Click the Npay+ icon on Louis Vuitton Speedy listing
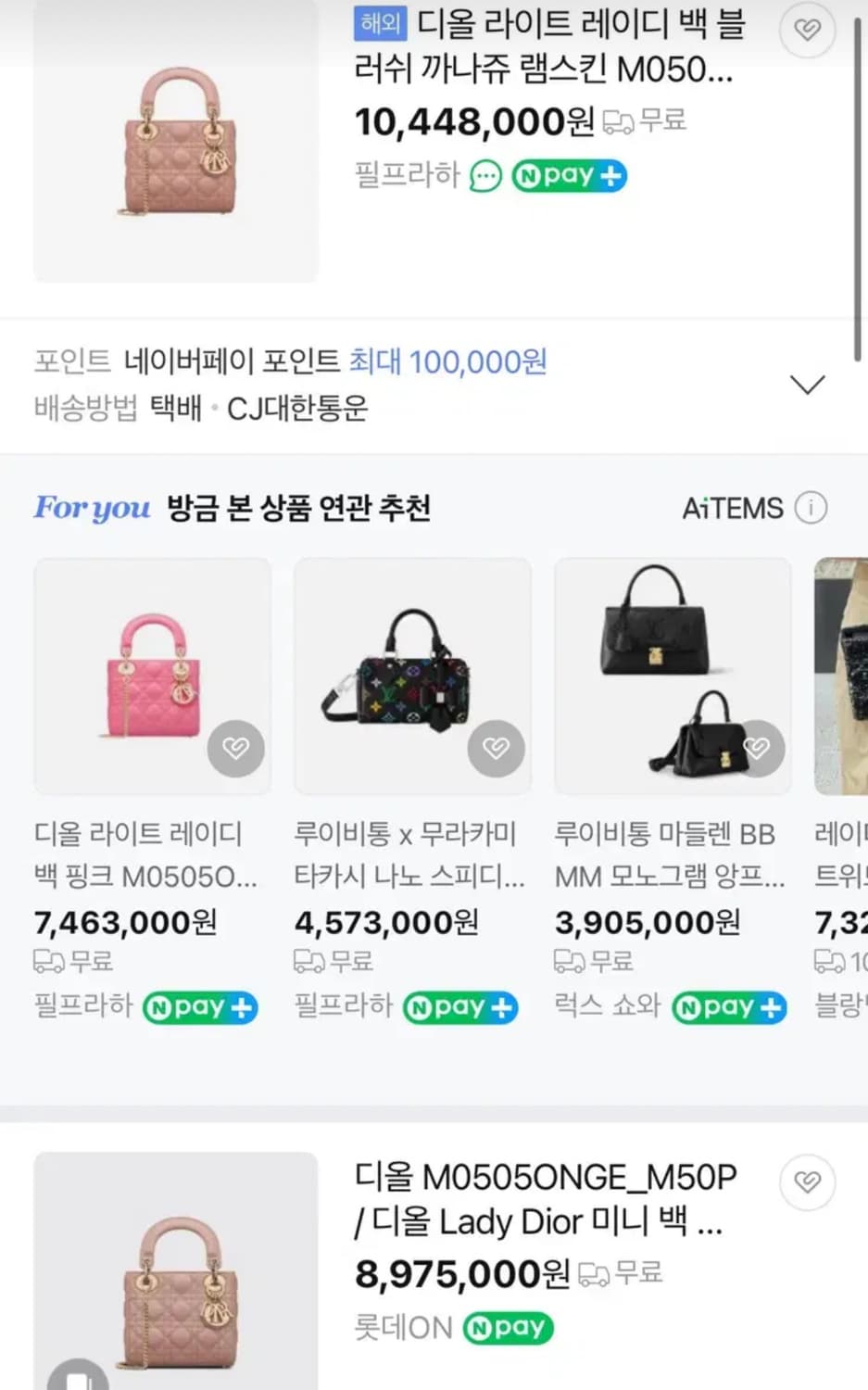The height and width of the screenshot is (1390, 868). coord(460,1007)
